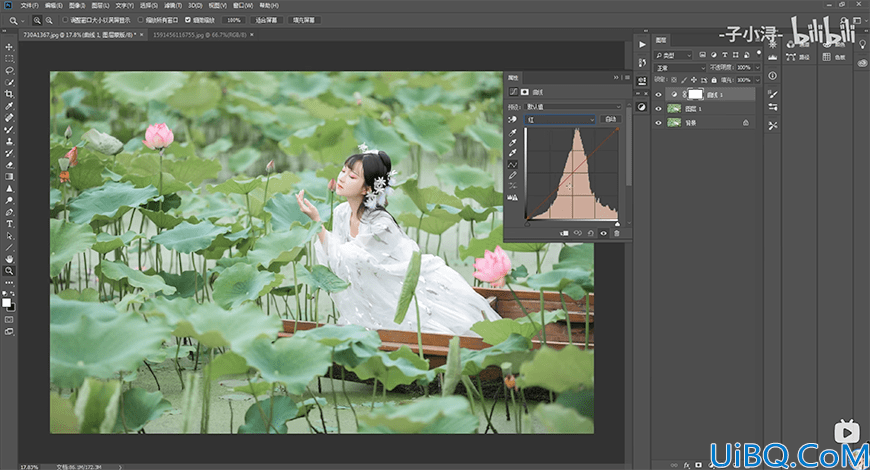
Task: Open the File menu
Action: point(29,6)
